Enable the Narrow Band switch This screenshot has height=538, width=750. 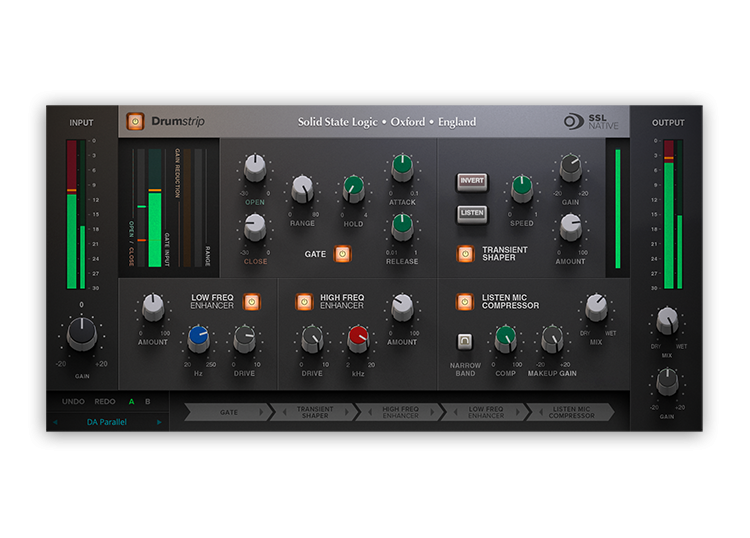[x=464, y=341]
